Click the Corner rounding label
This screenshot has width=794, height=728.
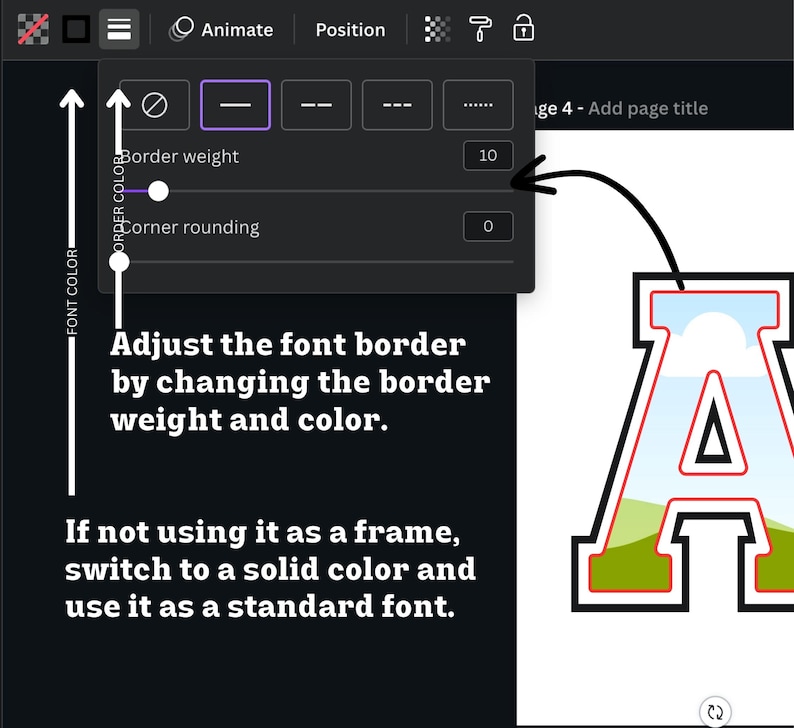[x=190, y=227]
